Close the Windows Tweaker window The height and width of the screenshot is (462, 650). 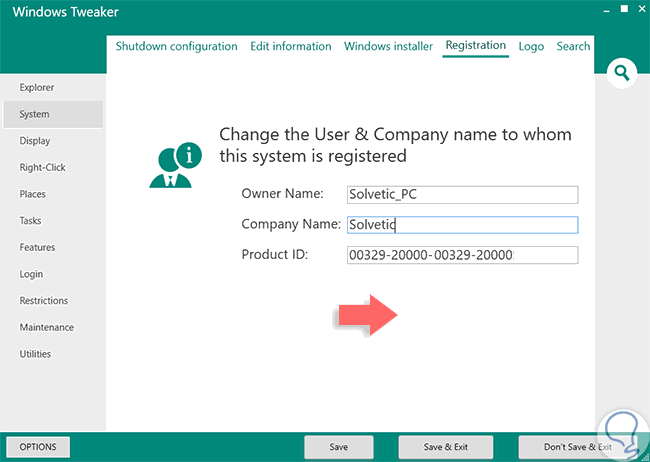(642, 8)
